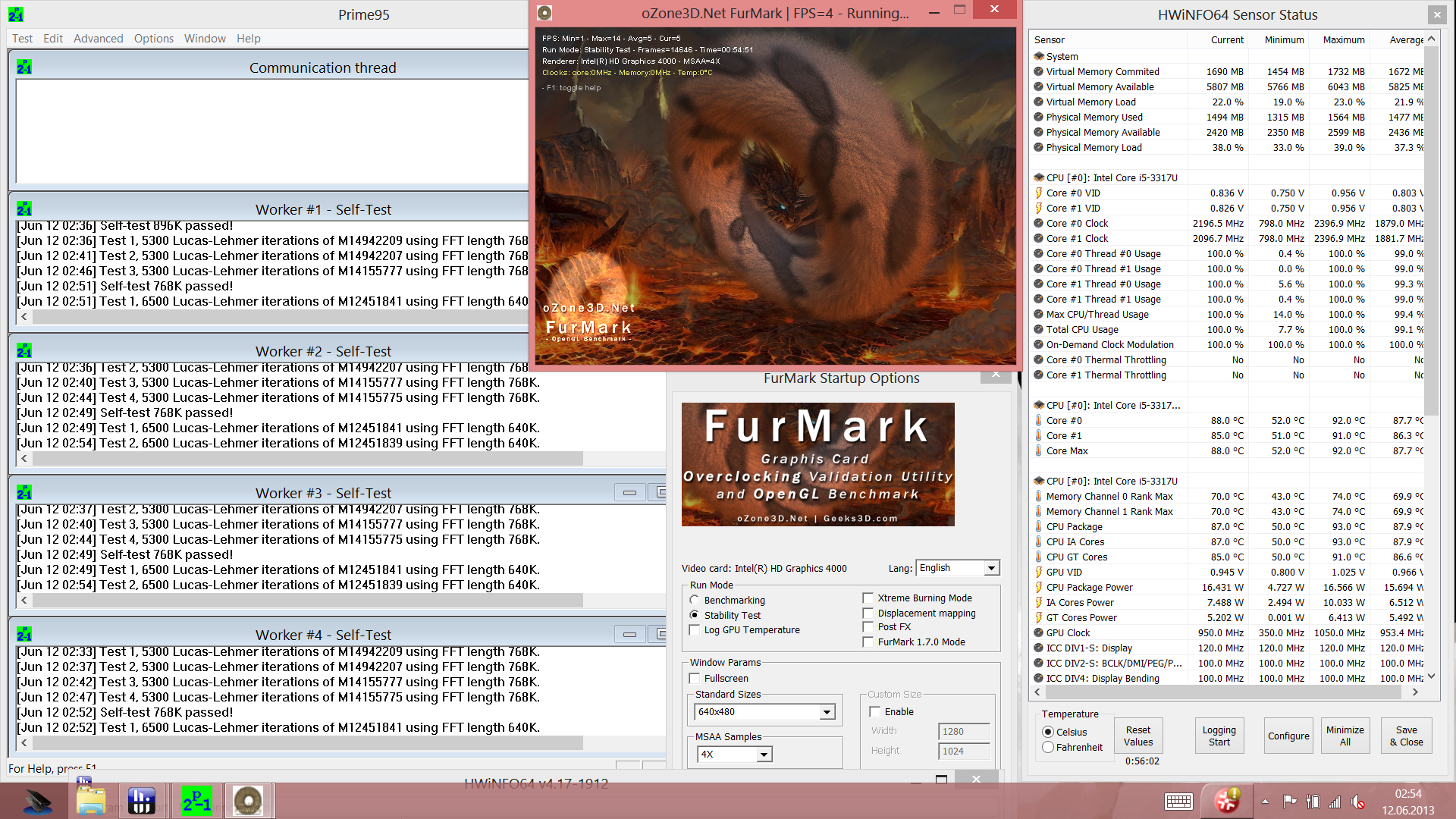Switch to HWiNFO64 via its taskbar icon
1456x819 pixels.
click(x=142, y=801)
